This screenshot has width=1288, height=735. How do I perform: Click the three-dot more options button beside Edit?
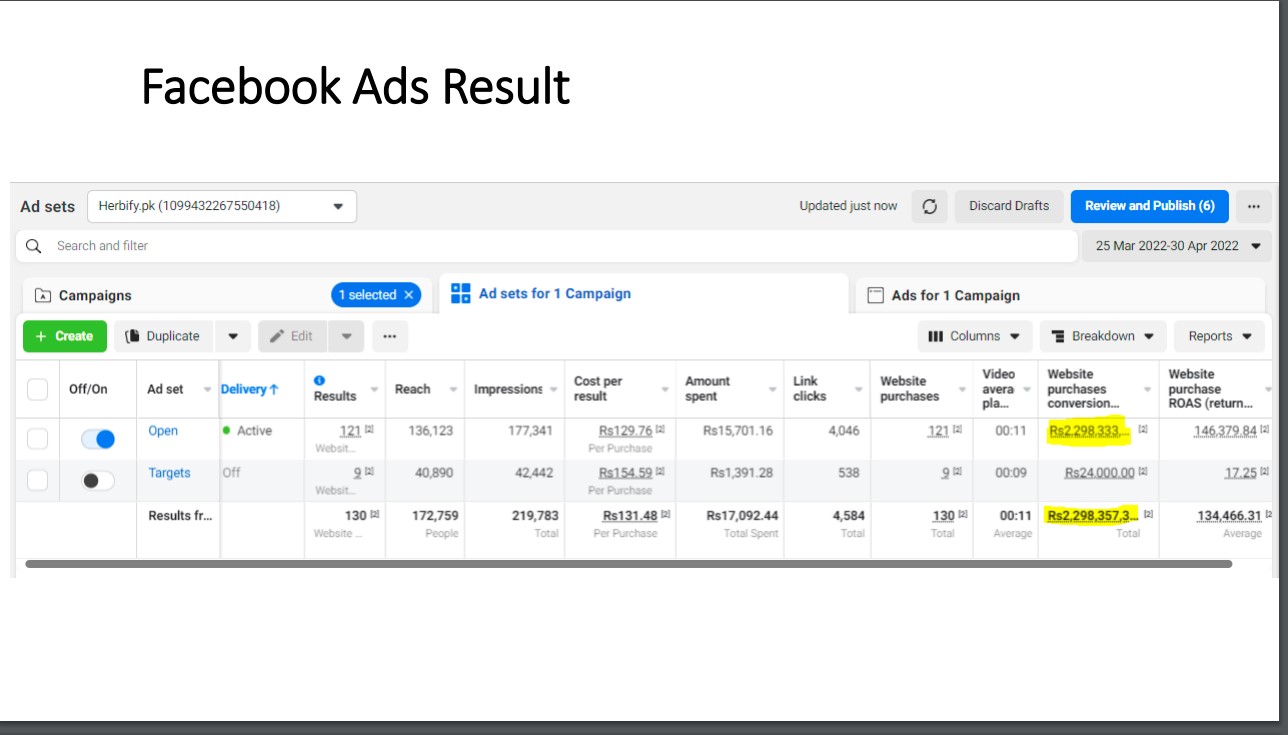click(390, 336)
